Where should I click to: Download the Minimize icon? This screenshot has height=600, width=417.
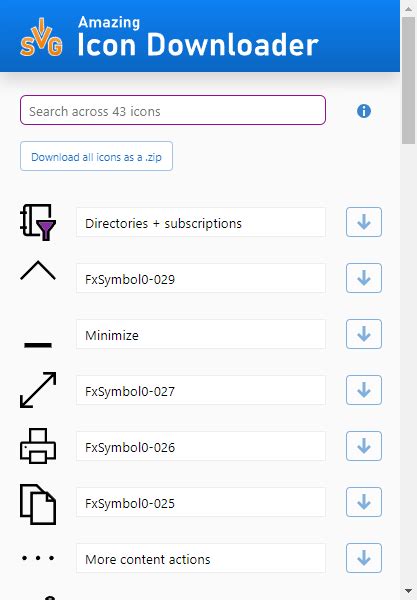364,334
